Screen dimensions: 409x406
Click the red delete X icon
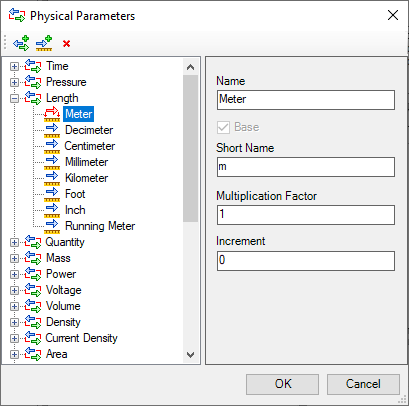point(66,43)
